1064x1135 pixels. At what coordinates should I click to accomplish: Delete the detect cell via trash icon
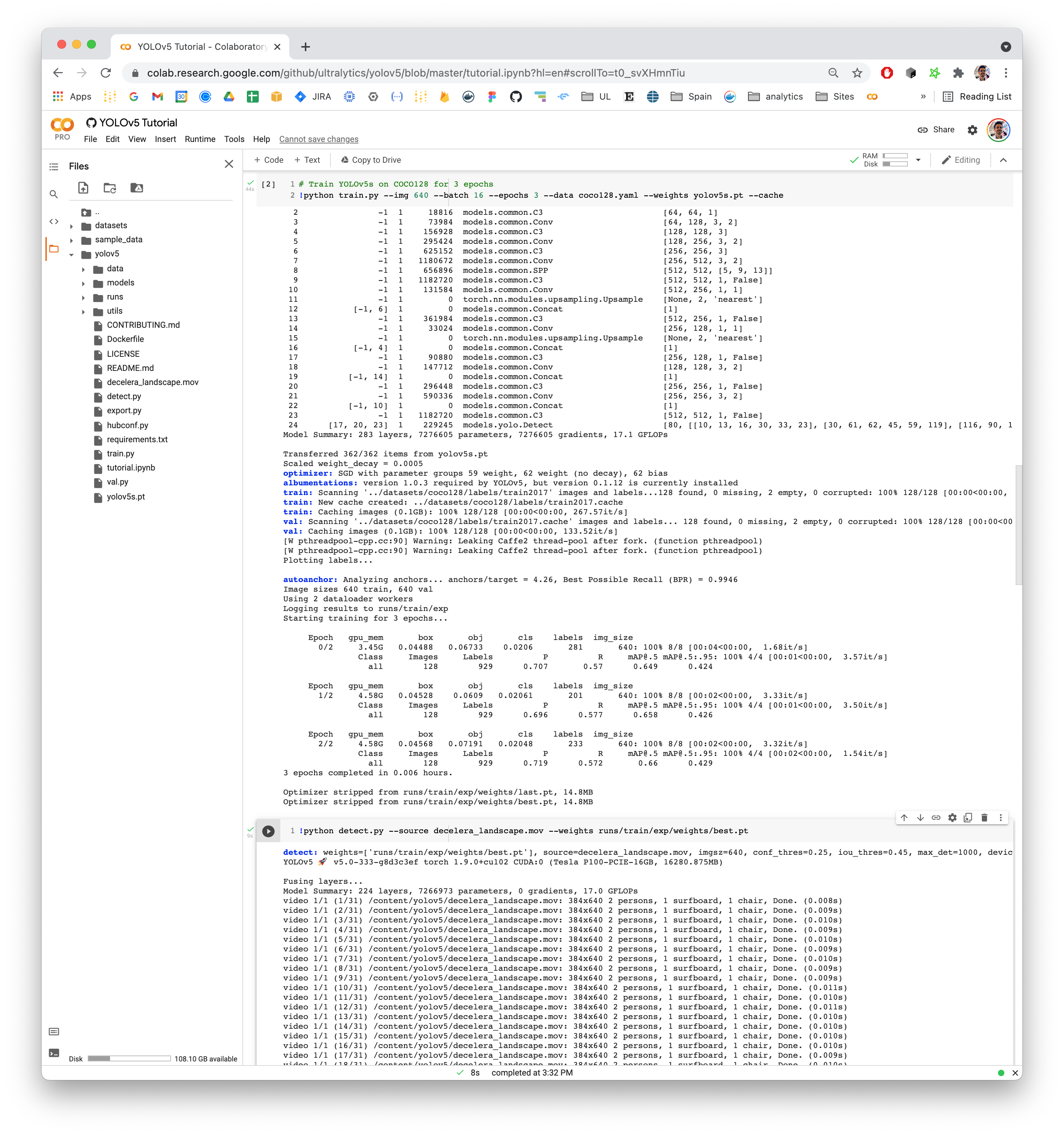tap(984, 818)
